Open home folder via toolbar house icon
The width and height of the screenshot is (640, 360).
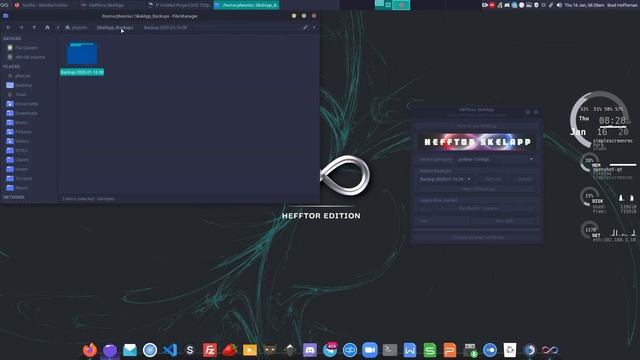coord(47,27)
